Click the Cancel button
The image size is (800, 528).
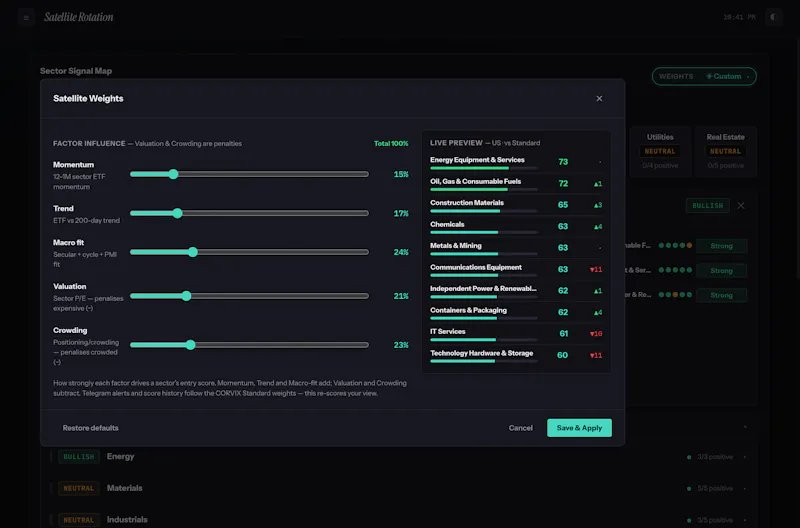[520, 428]
